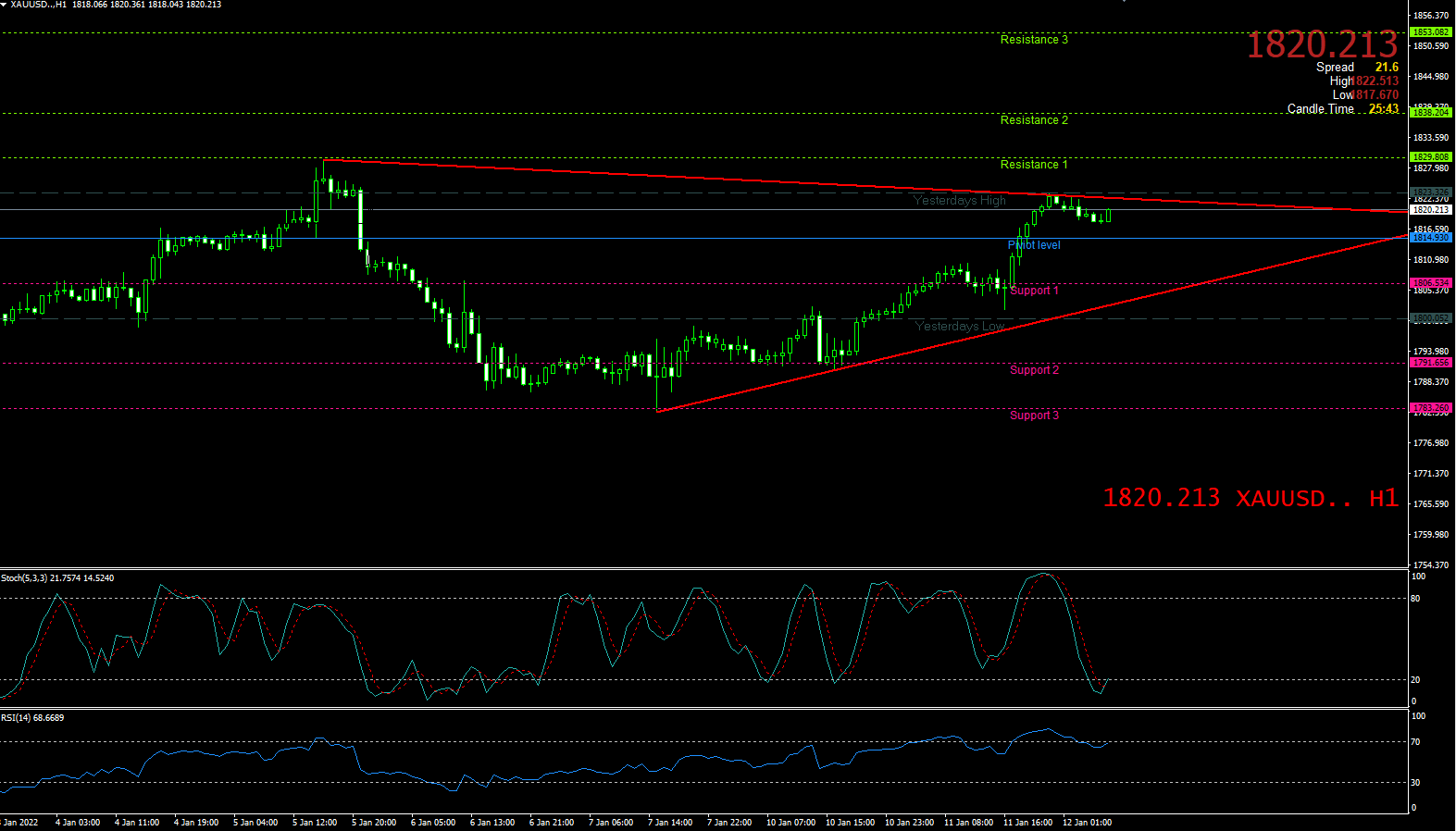Click the Support 1 label

pos(1034,291)
